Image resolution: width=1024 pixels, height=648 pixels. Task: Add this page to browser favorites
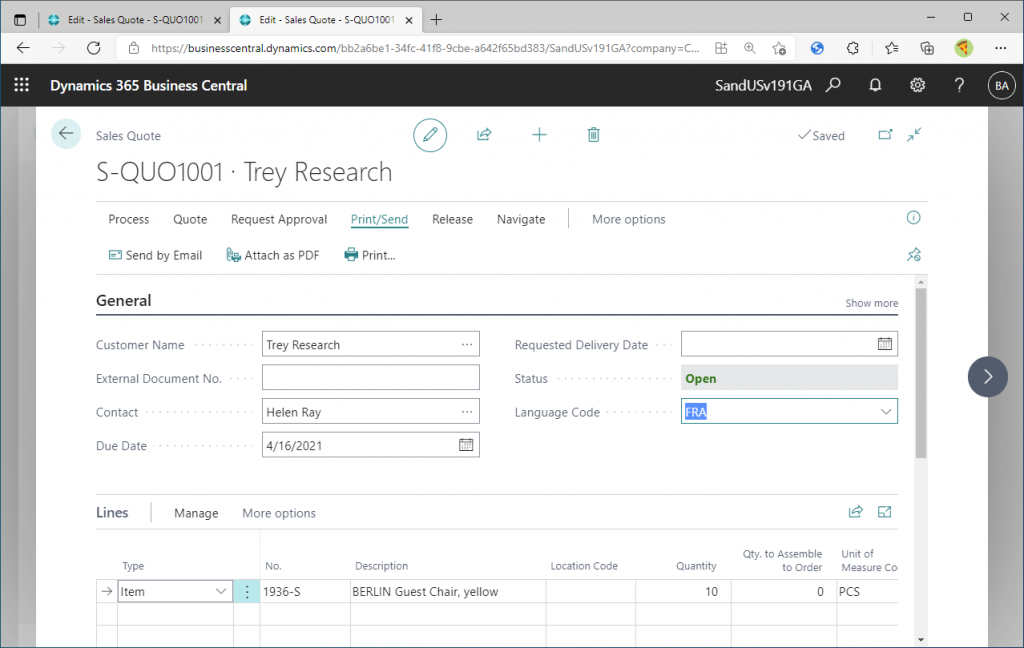click(778, 48)
